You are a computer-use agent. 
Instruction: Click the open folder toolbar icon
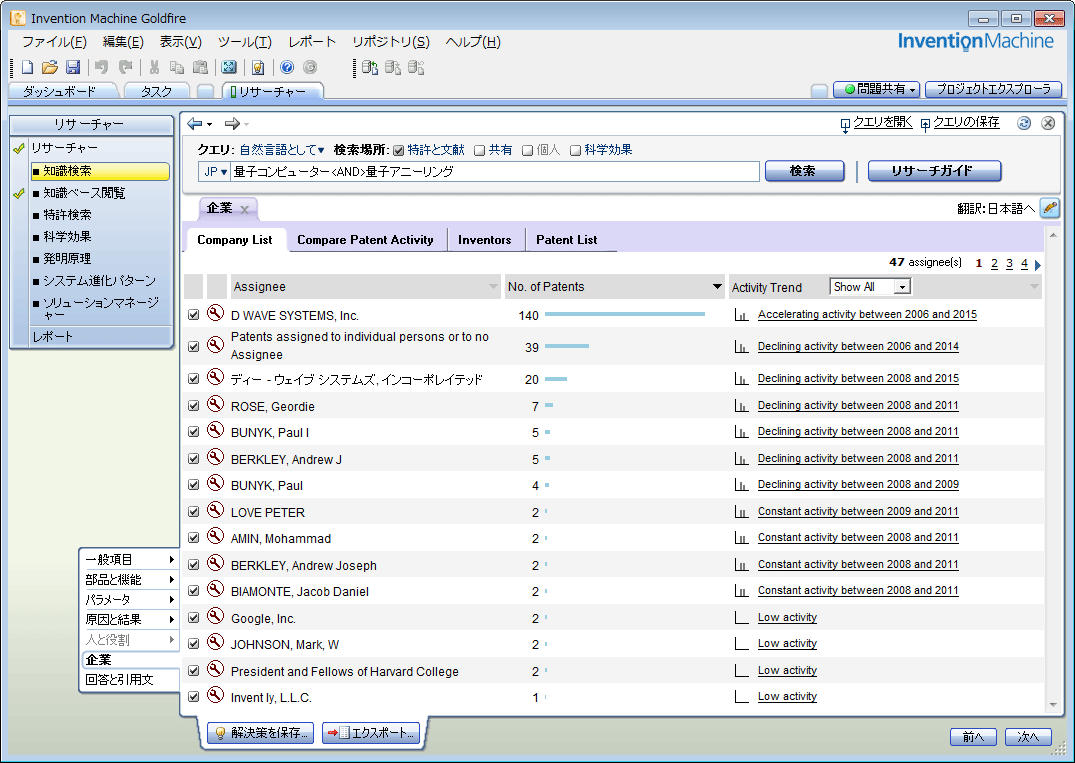(49, 67)
